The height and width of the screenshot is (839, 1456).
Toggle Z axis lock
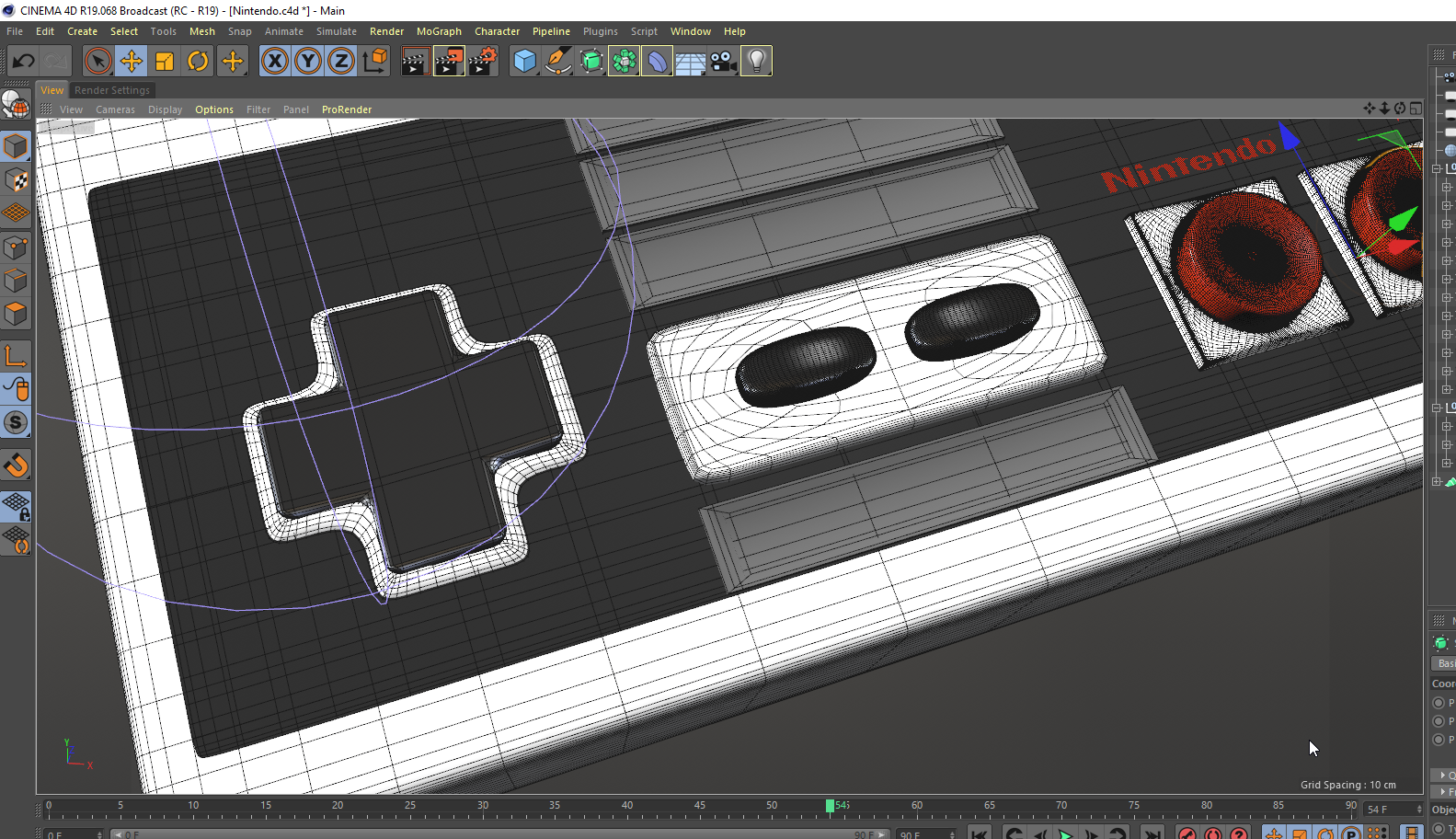tap(341, 62)
